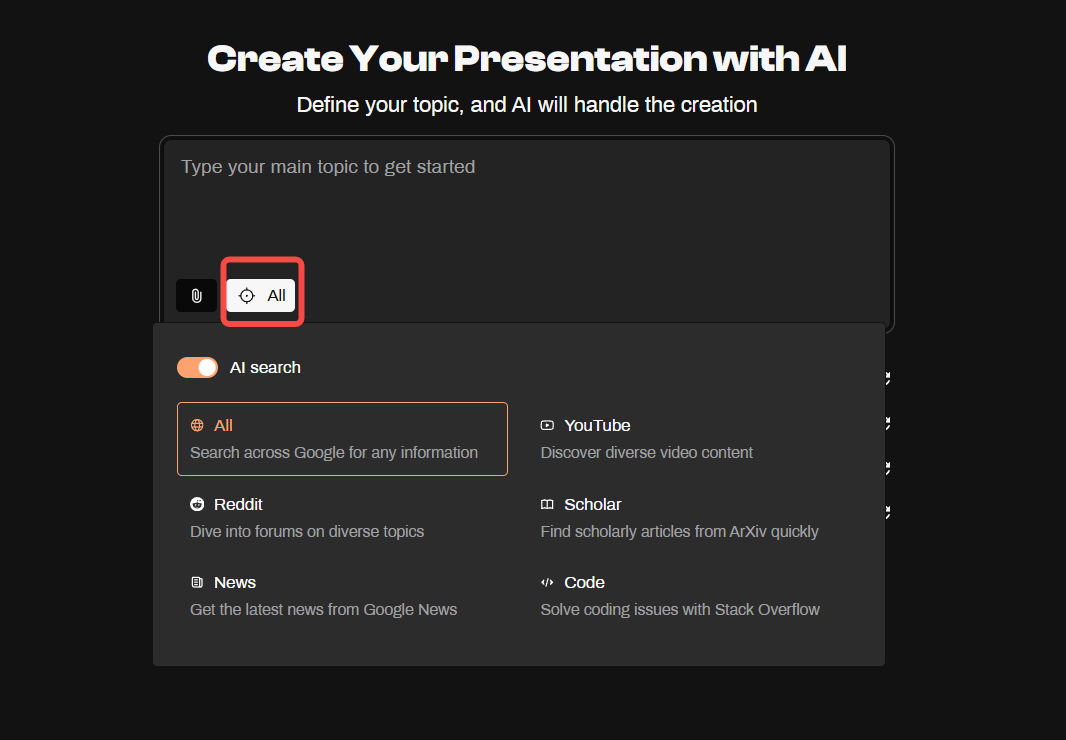Click the Reddit alien icon
Viewport: 1066px width, 740px height.
(x=197, y=504)
